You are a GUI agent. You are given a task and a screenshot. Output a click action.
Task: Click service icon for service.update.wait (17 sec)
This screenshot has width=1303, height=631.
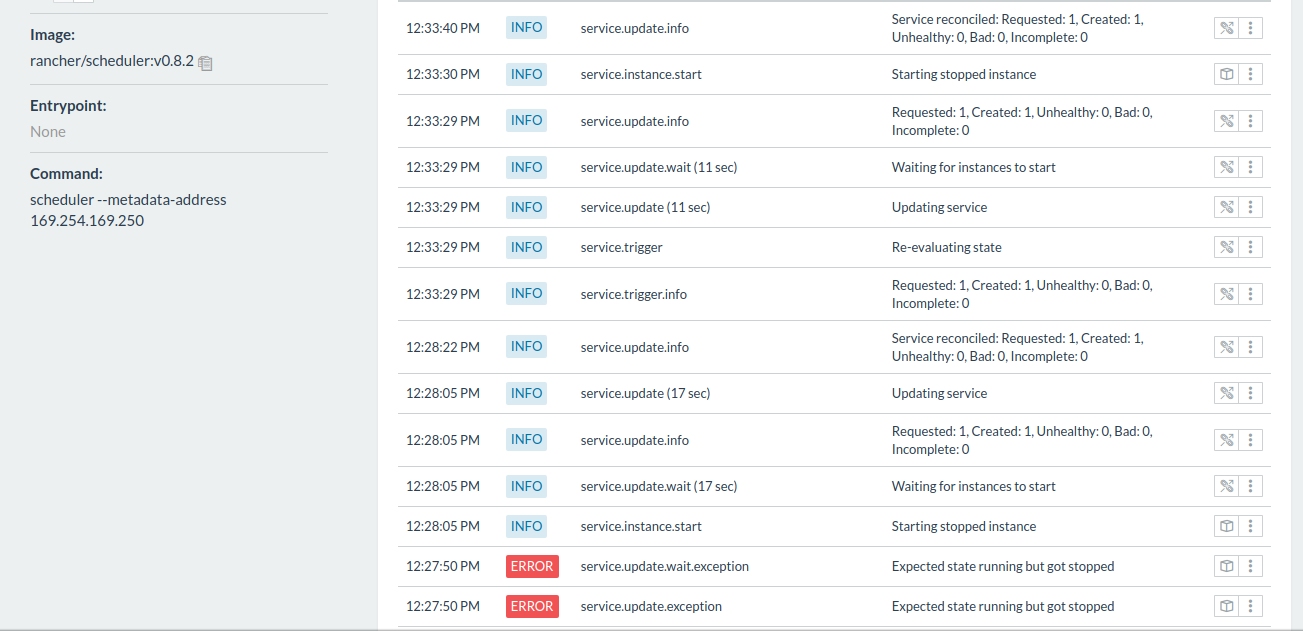click(x=1226, y=486)
